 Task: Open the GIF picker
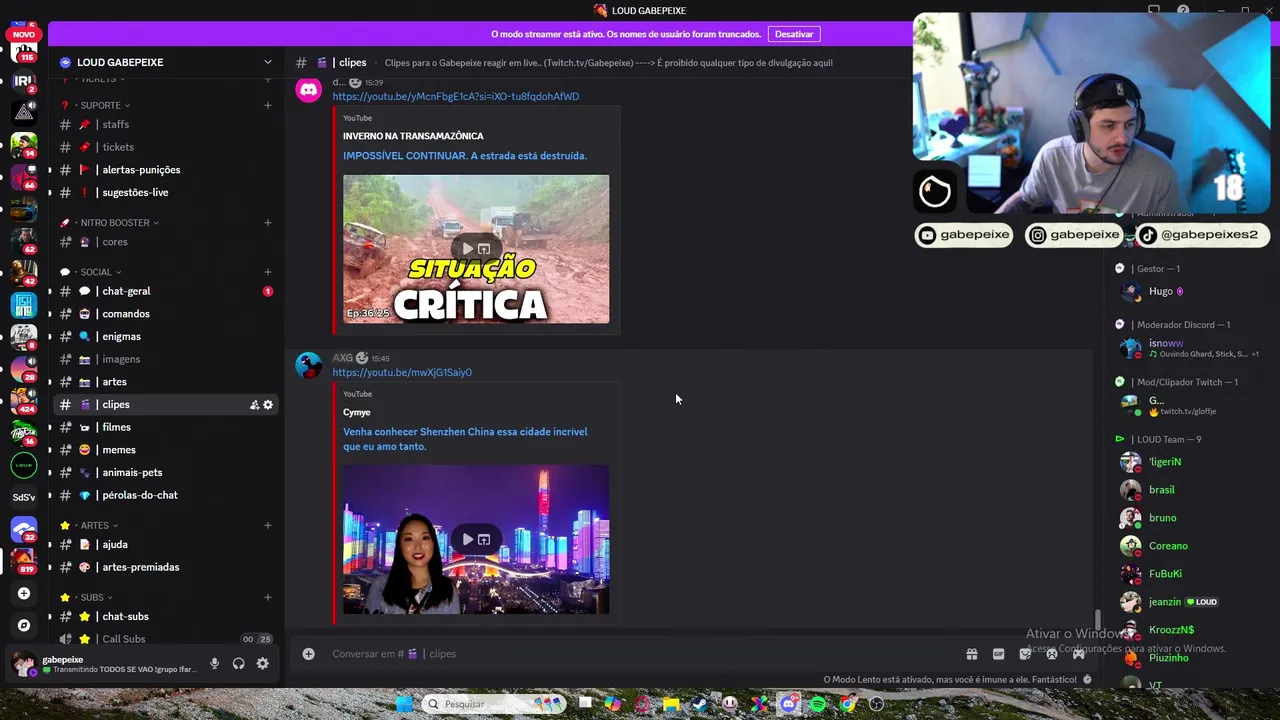tap(998, 654)
